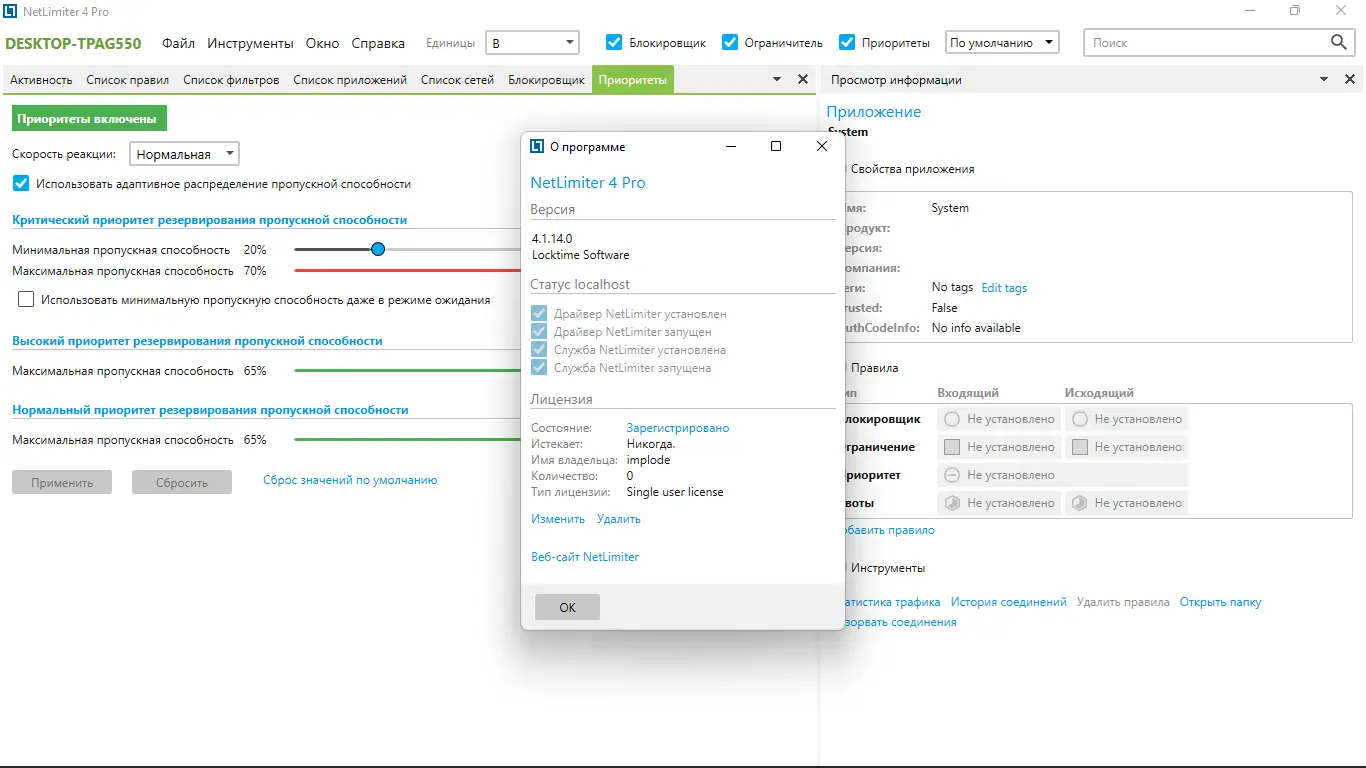Viewport: 1366px width, 768px height.
Task: Click the green Приоритеты включены button
Action: (x=90, y=118)
